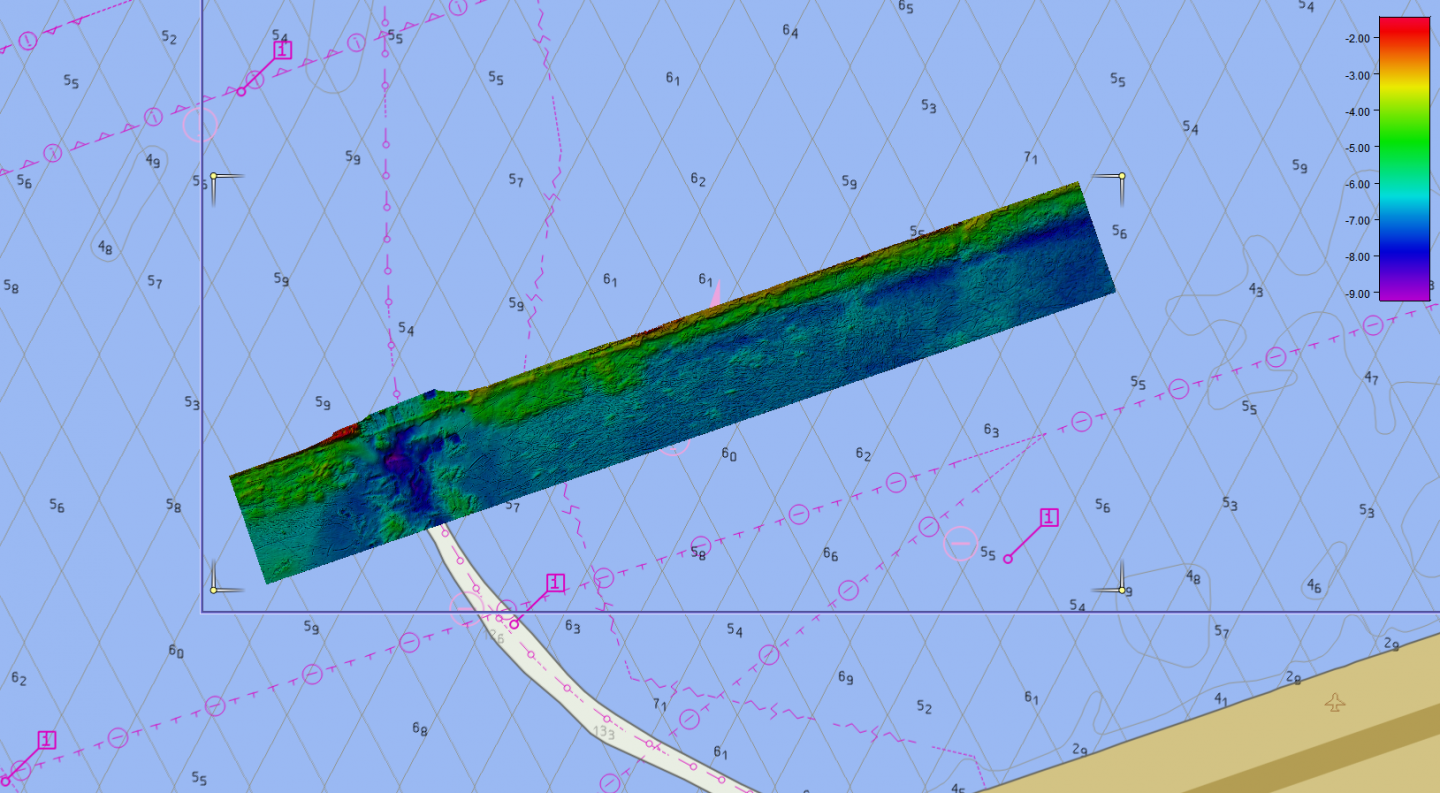Select the square '1' marker beside the white channel
The height and width of the screenshot is (793, 1440).
click(556, 583)
